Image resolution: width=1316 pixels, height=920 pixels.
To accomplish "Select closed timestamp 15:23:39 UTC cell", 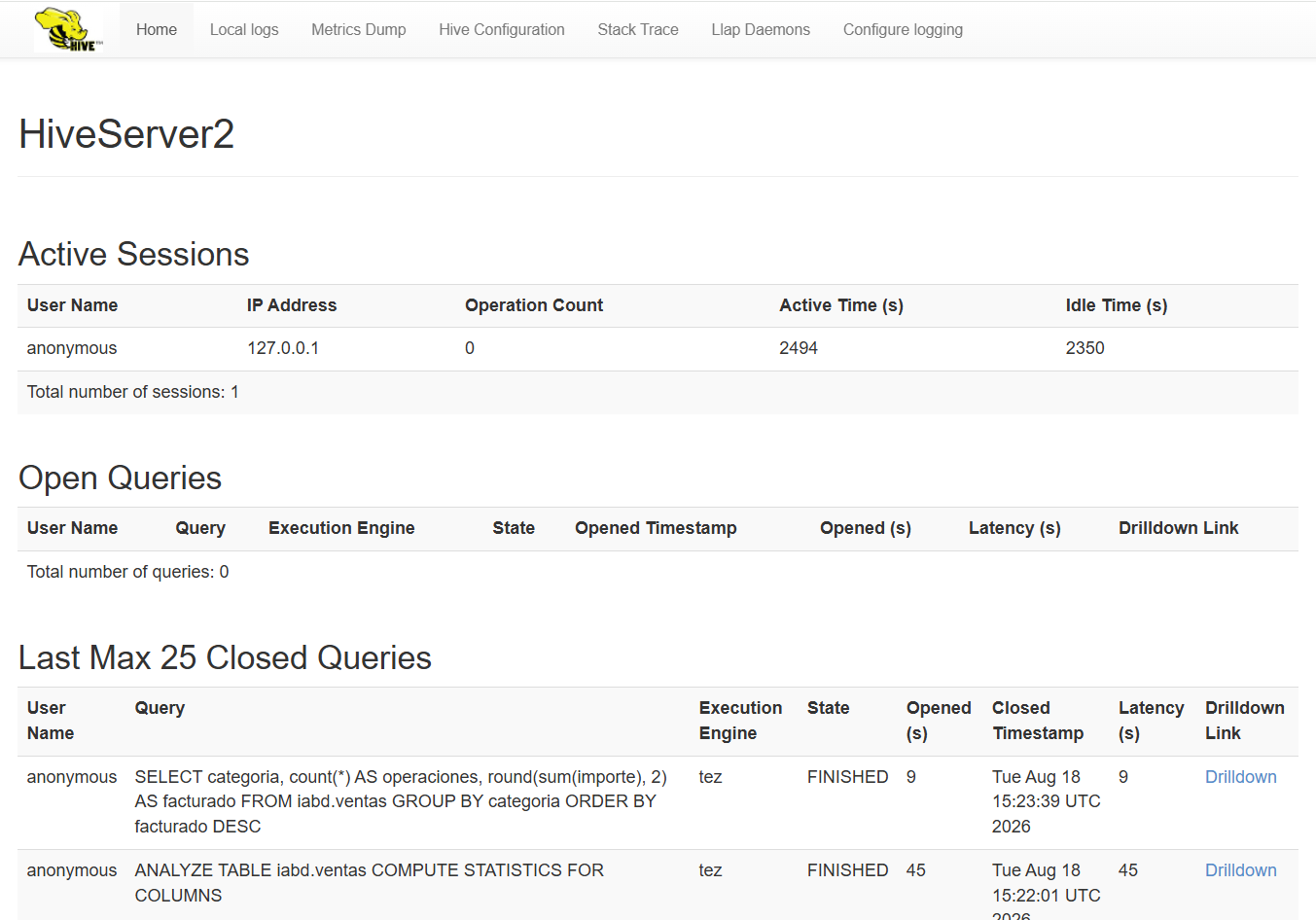I will click(x=1047, y=801).
